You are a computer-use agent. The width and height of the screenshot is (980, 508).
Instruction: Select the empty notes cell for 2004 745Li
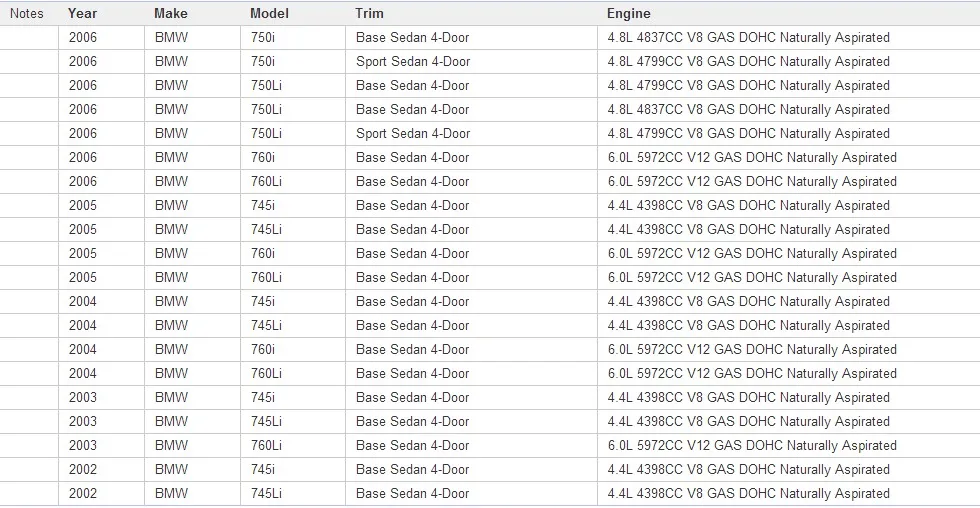click(x=29, y=326)
